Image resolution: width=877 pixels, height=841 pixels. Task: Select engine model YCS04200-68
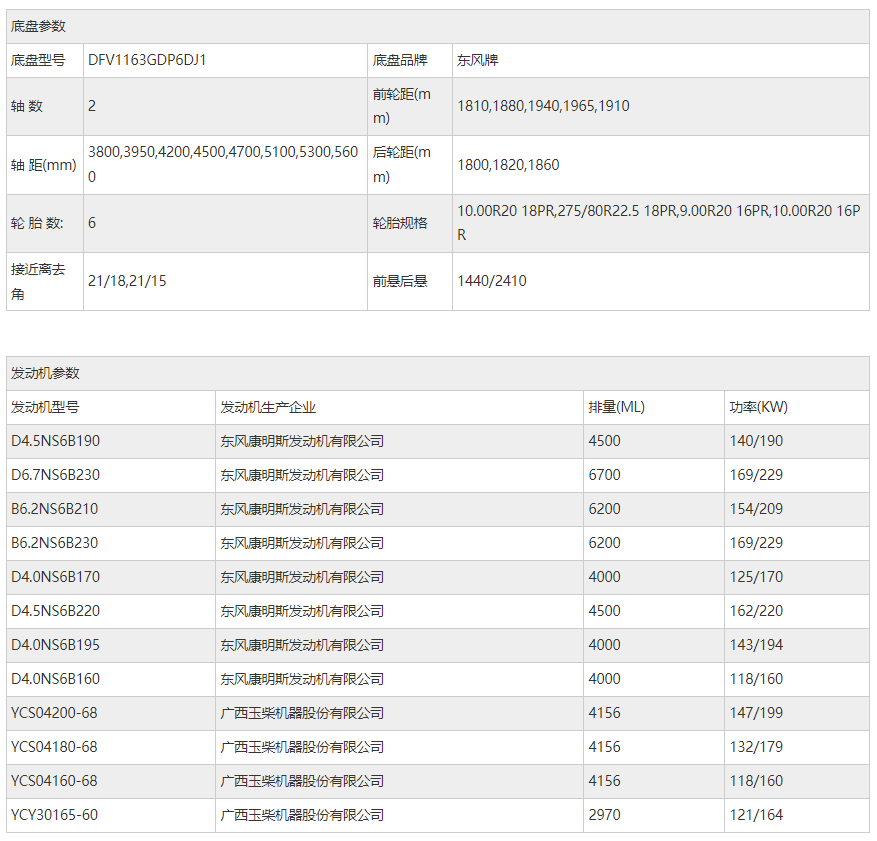pos(54,713)
